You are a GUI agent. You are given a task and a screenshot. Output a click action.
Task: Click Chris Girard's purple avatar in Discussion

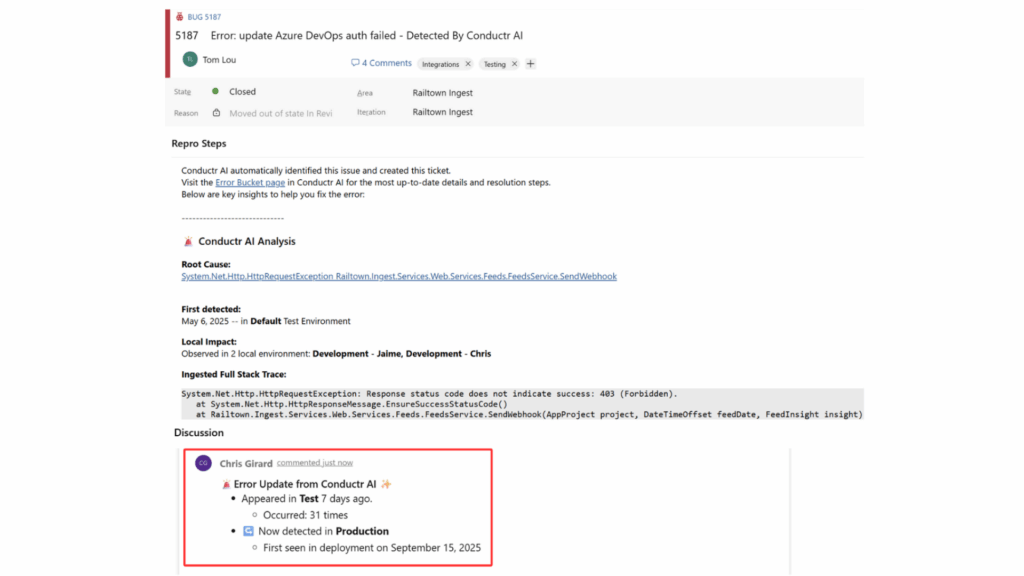pyautogui.click(x=203, y=463)
